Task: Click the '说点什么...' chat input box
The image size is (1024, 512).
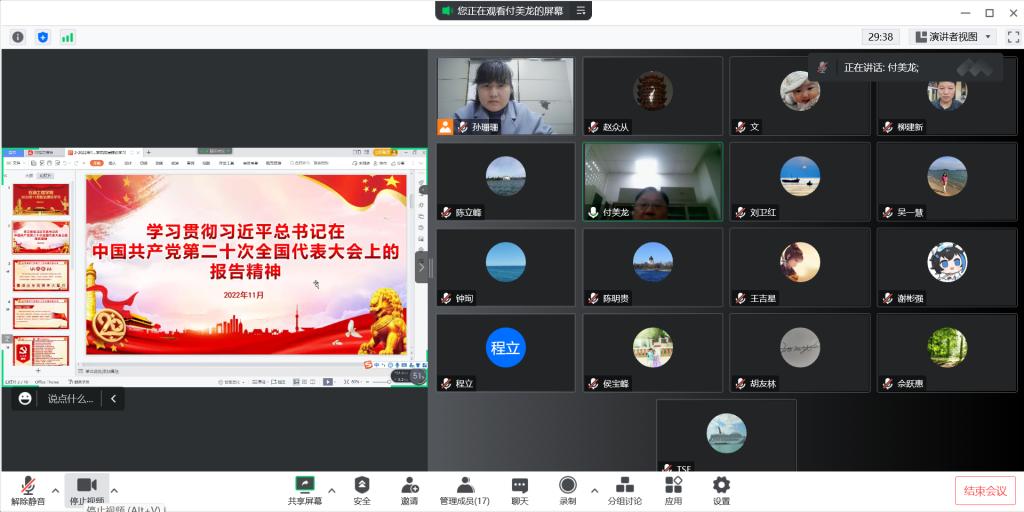Action: (x=70, y=399)
